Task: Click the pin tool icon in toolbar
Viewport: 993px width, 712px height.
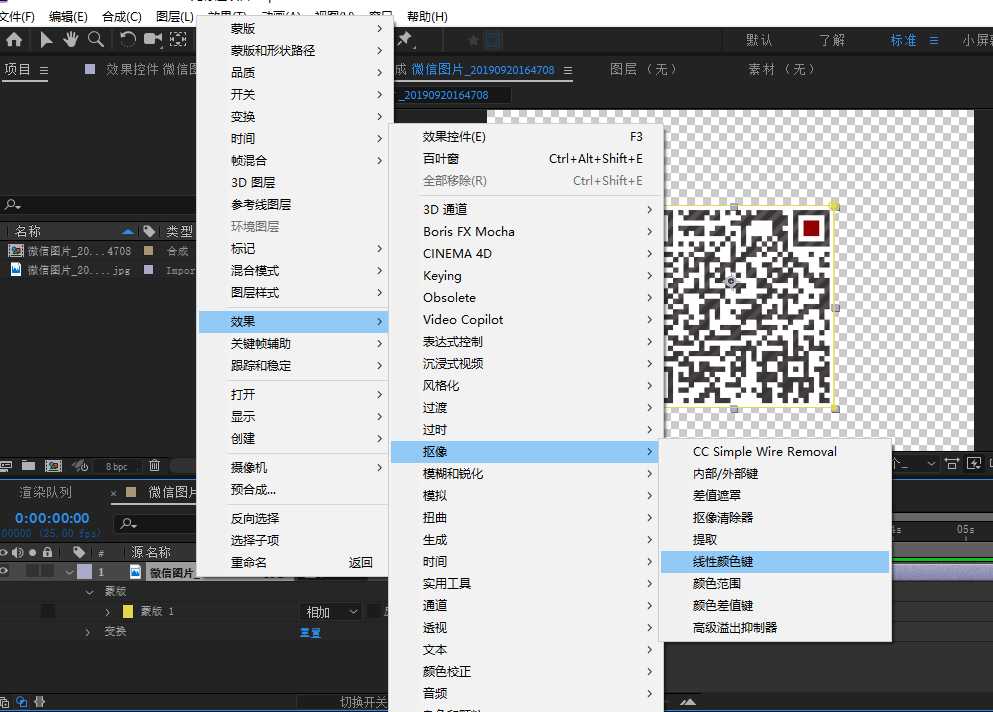Action: [404, 40]
